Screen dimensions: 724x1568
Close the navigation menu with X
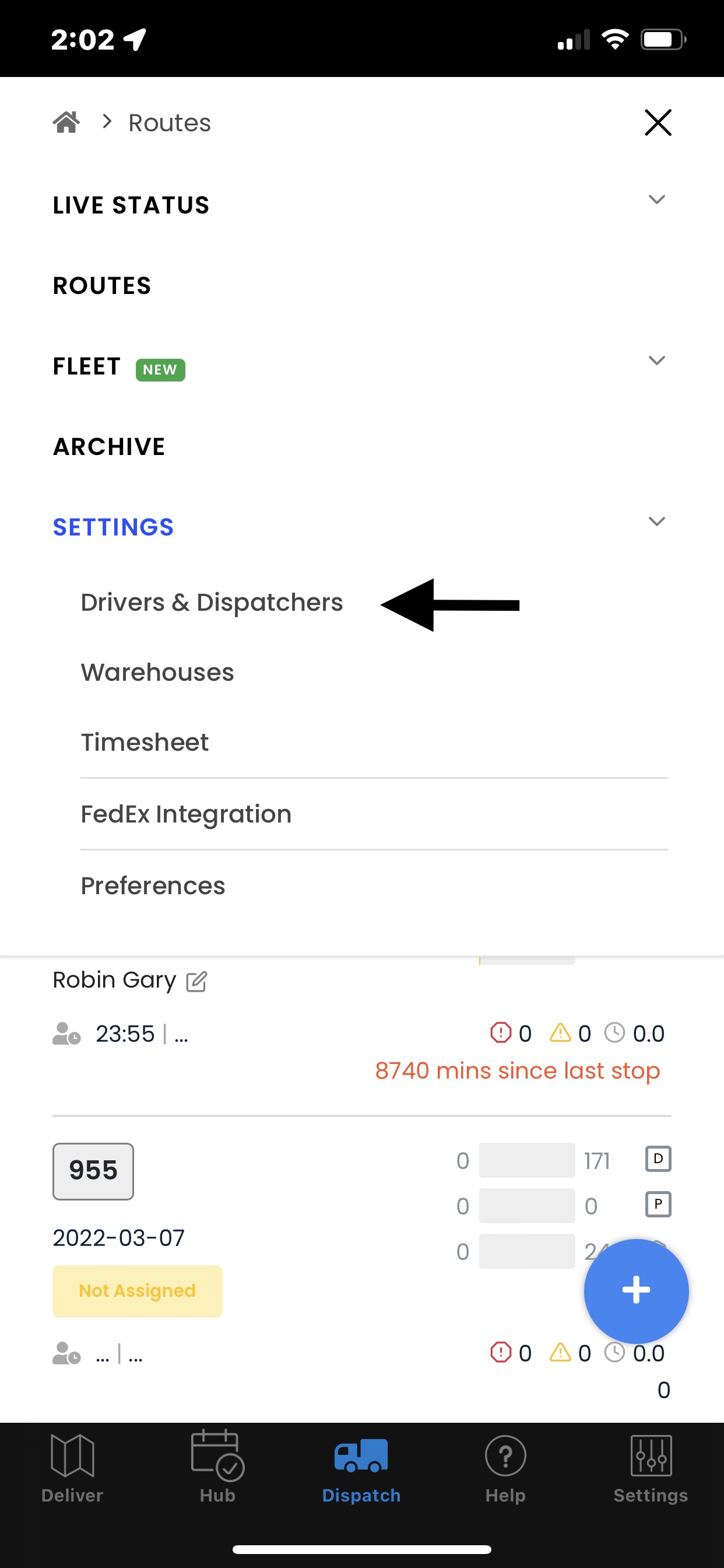point(658,123)
